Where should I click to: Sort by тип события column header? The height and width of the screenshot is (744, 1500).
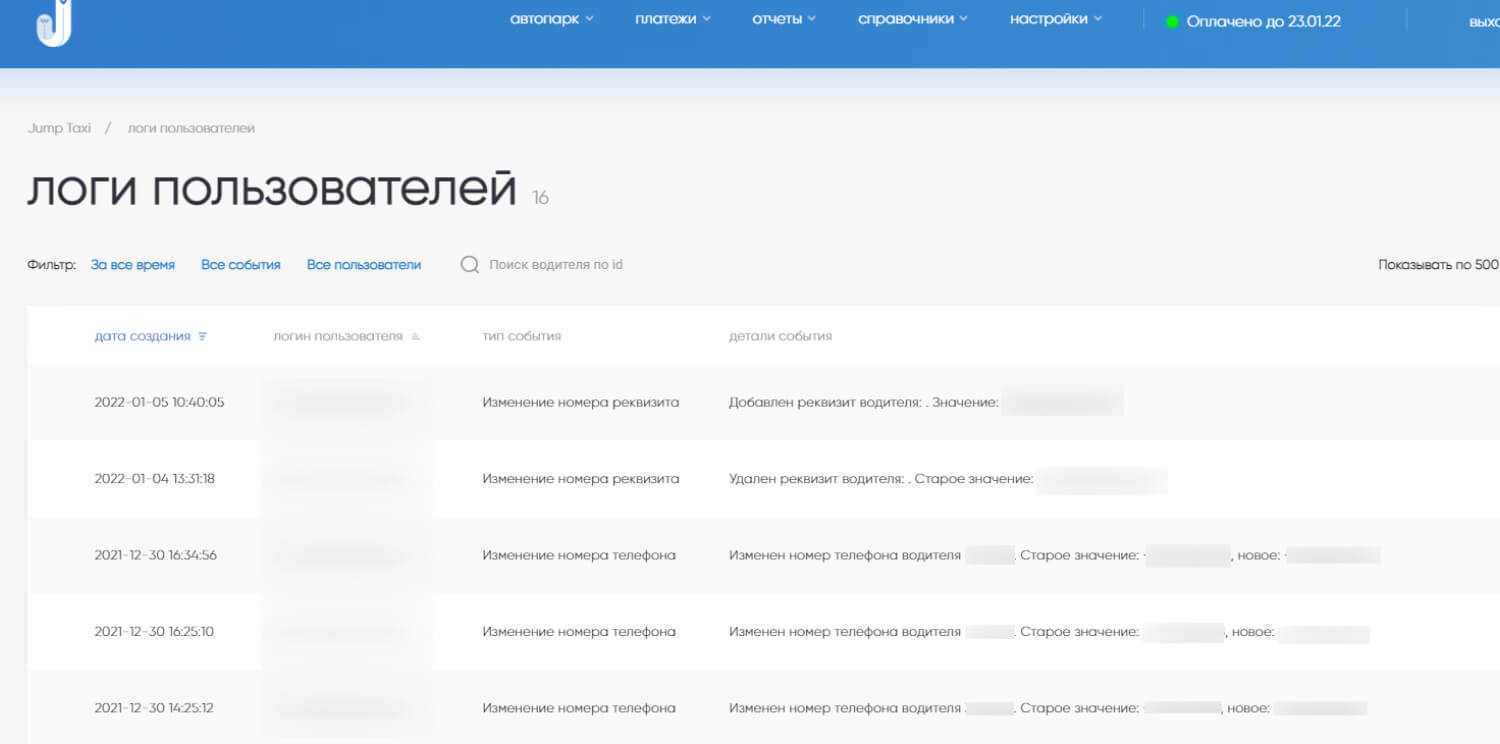point(521,336)
